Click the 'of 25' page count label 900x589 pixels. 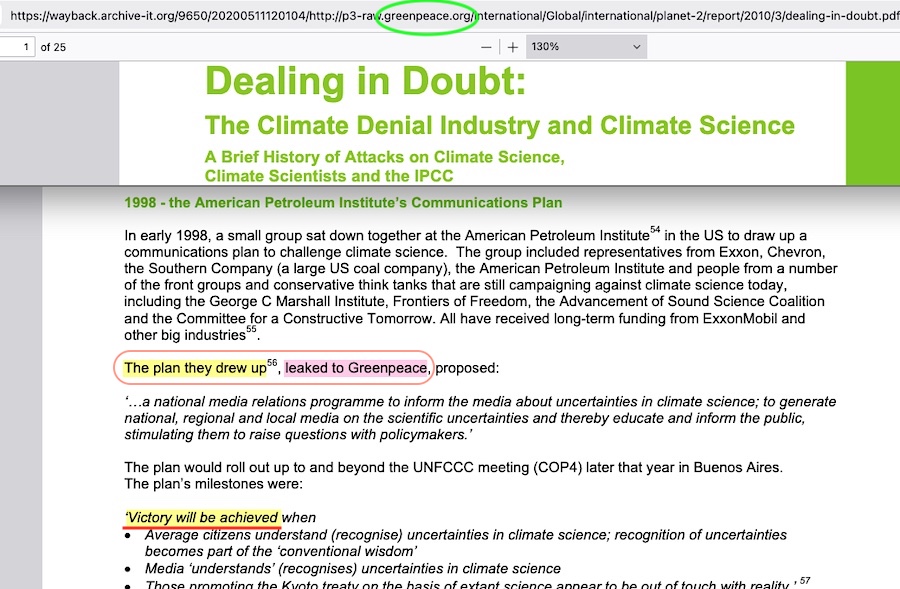[53, 47]
